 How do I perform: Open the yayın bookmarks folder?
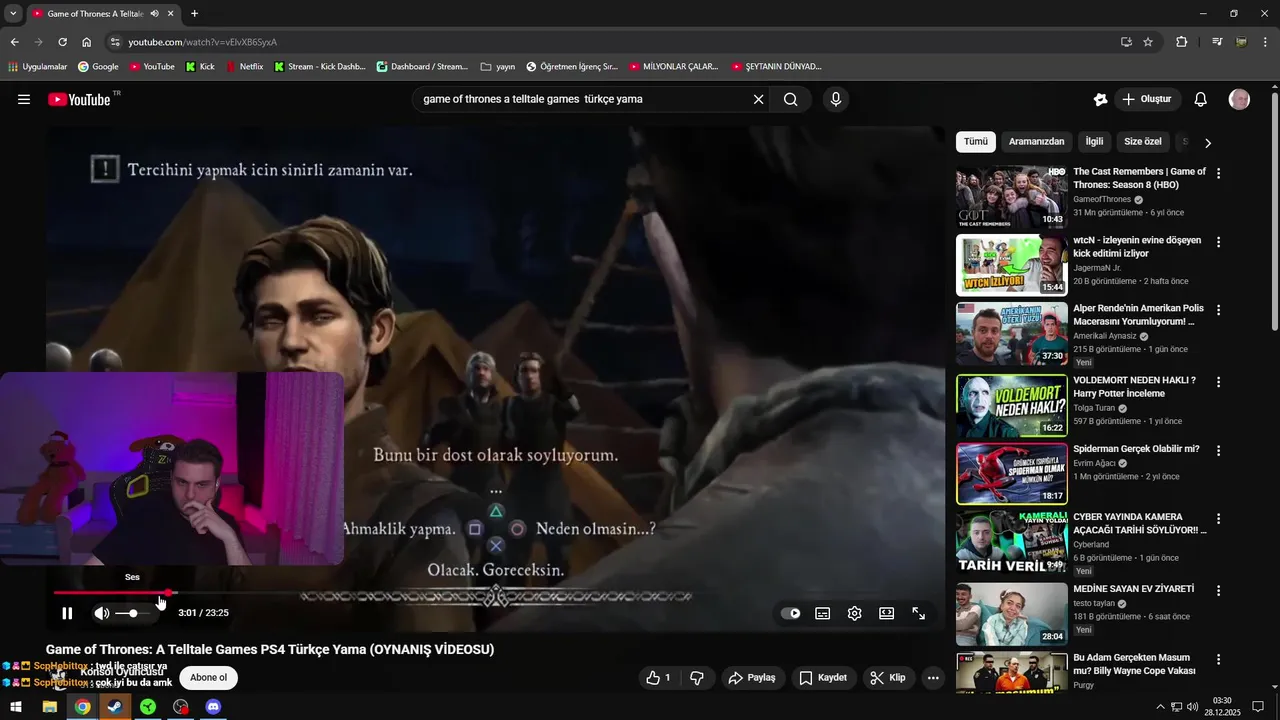click(498, 67)
